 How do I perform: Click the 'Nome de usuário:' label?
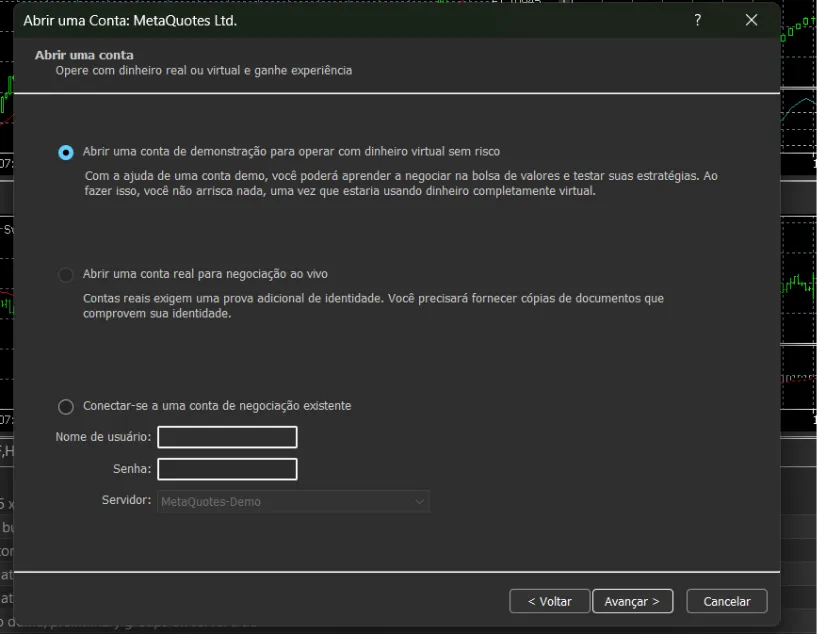point(103,437)
